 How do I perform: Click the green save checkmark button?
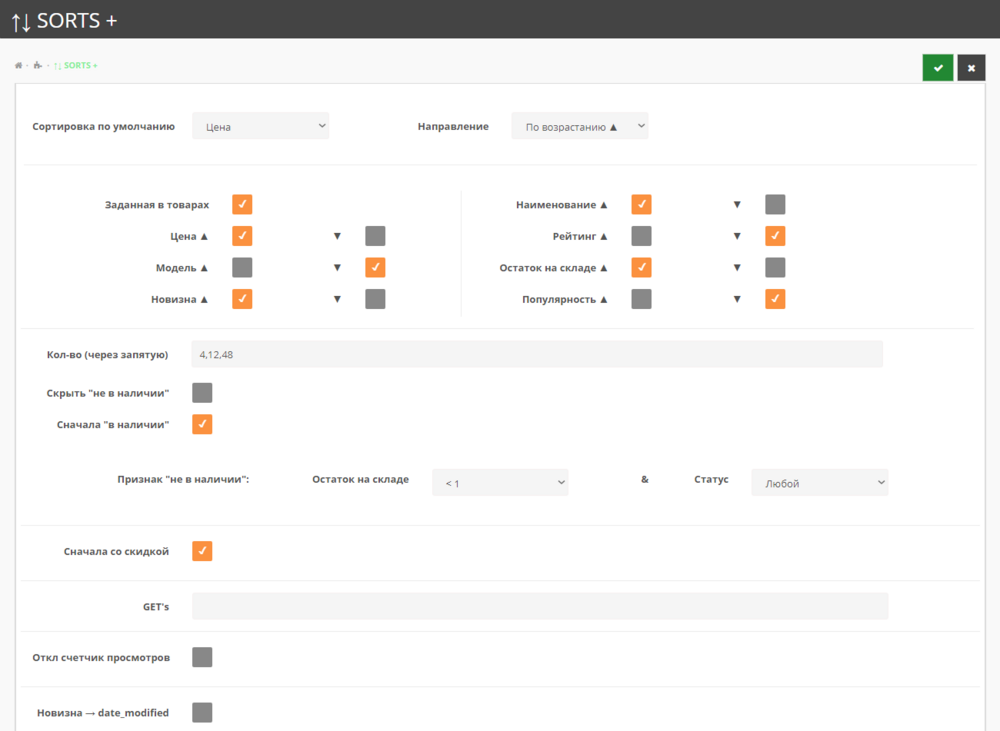(x=937, y=68)
